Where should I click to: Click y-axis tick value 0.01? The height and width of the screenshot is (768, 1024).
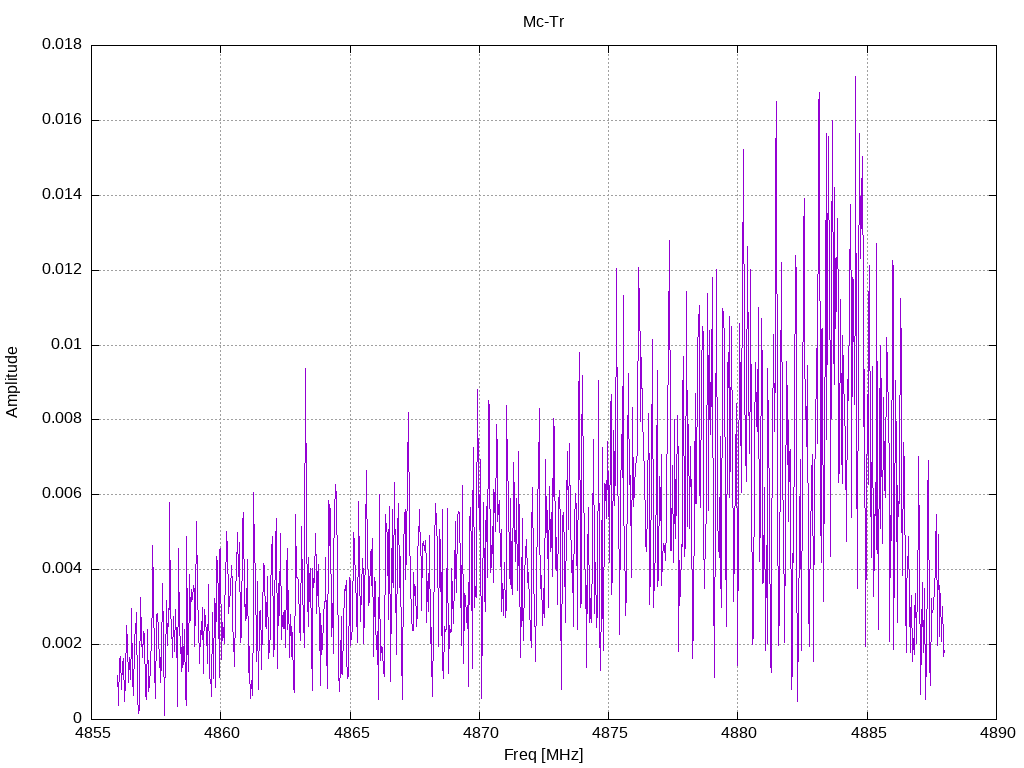(67, 344)
